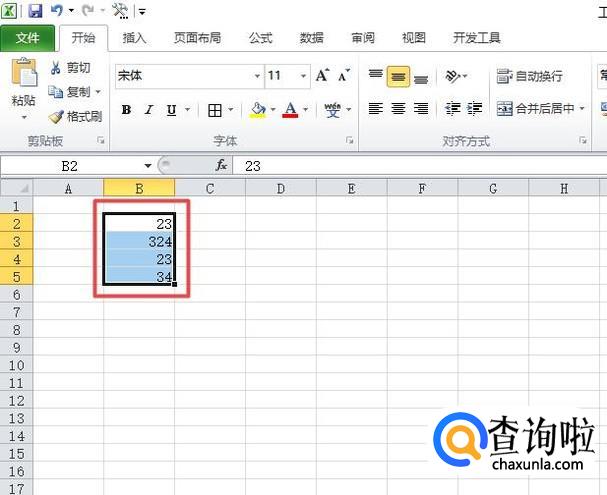Image resolution: width=607 pixels, height=495 pixels.
Task: Toggle bold formatting B button
Action: (x=126, y=110)
